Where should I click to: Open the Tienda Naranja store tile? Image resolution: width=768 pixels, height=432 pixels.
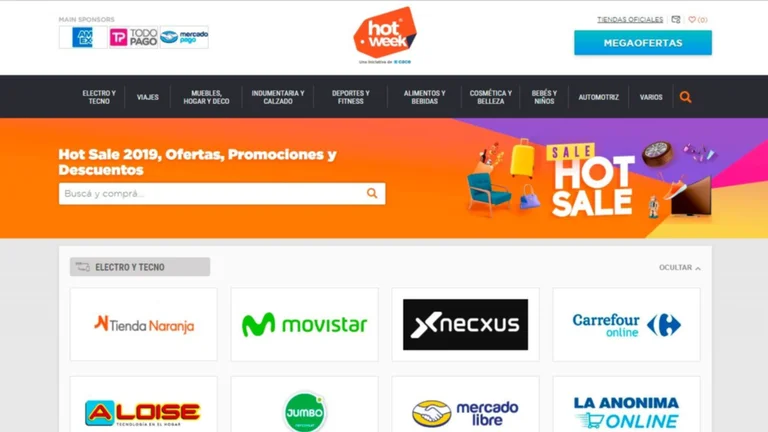pyautogui.click(x=144, y=324)
